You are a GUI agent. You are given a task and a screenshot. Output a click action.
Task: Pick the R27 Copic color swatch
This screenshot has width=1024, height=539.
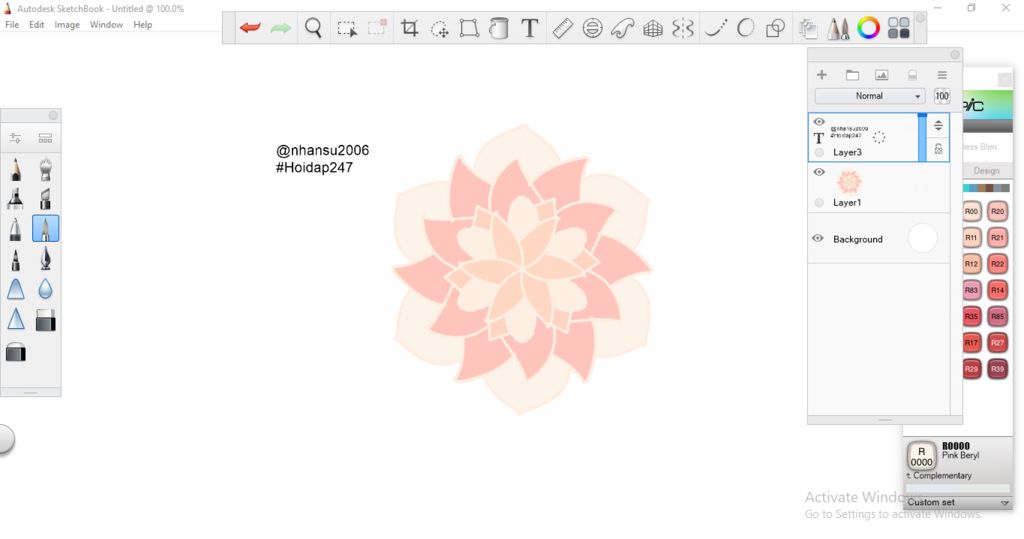(x=997, y=342)
